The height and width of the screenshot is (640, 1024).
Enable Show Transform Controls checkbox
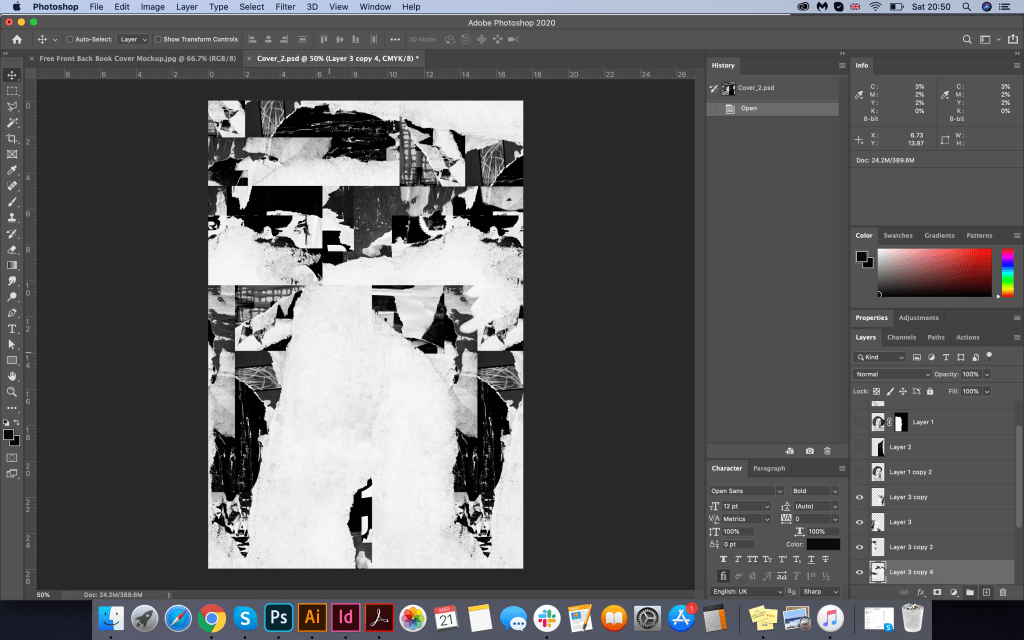pyautogui.click(x=158, y=39)
